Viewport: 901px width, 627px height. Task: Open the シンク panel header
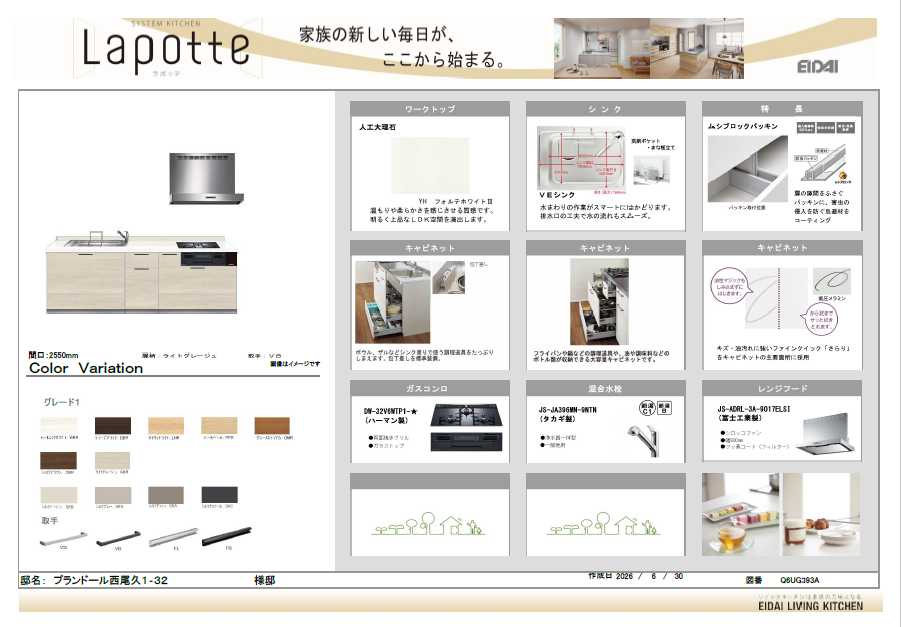coord(606,109)
